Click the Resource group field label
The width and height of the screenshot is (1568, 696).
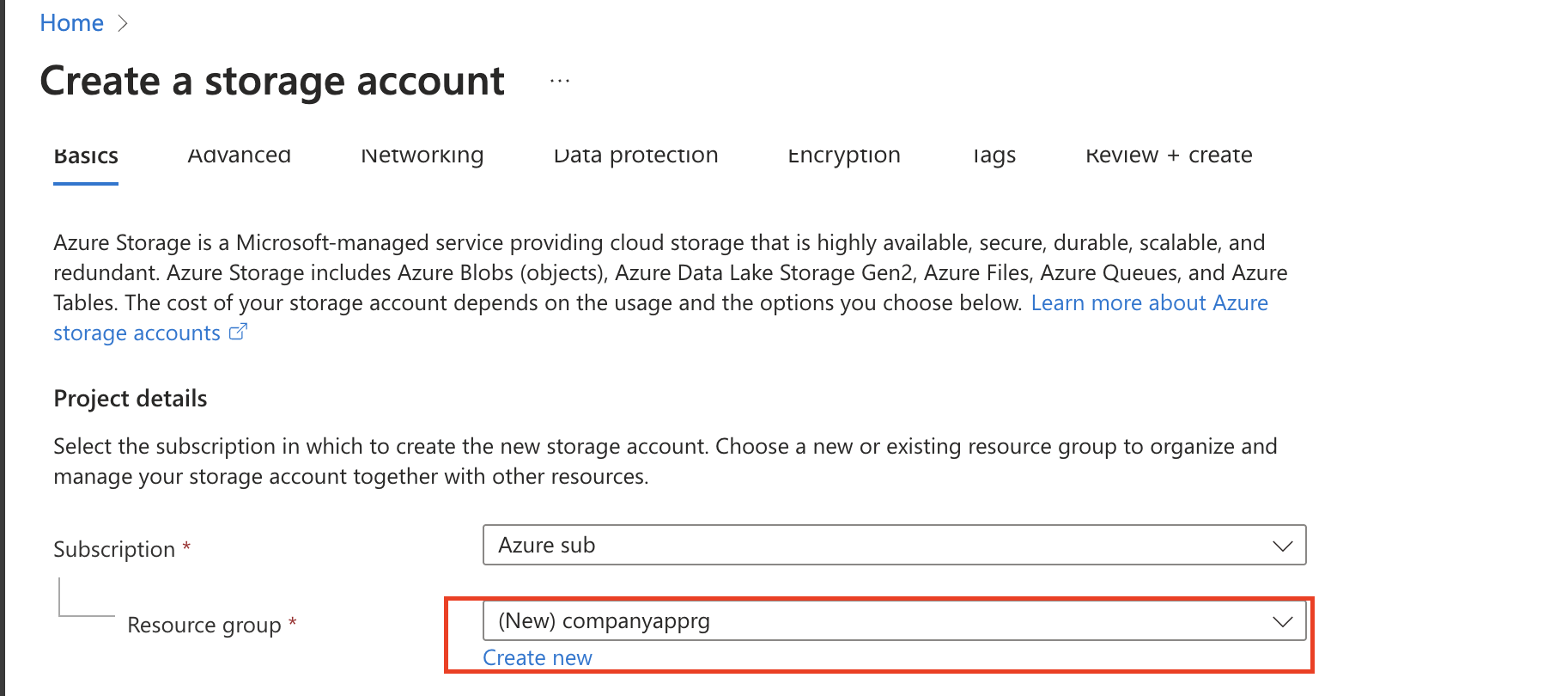[x=204, y=625]
